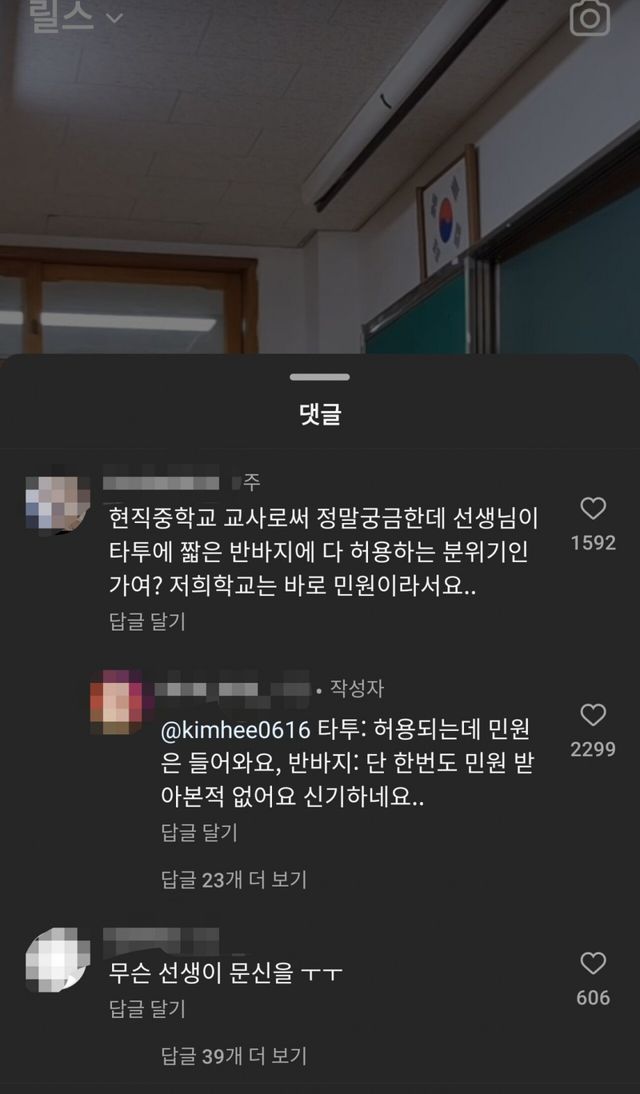The image size is (640, 1094).
Task: Like the 문신 comment with 606 likes
Action: click(593, 964)
